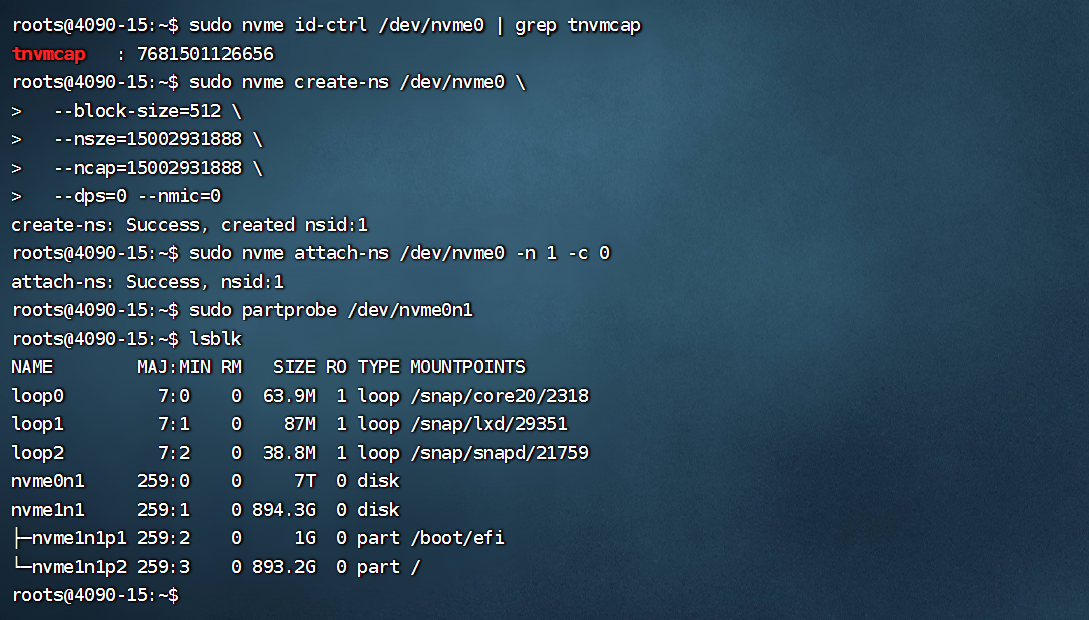Click the '/snap/core20/2318' mountpoint

click(499, 396)
